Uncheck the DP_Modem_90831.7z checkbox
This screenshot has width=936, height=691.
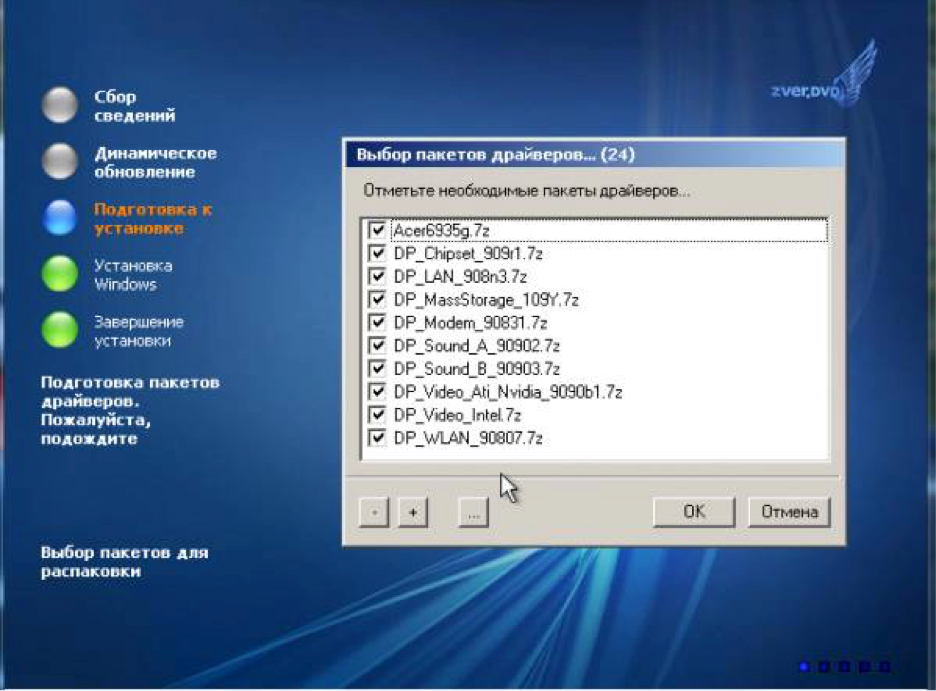(377, 322)
